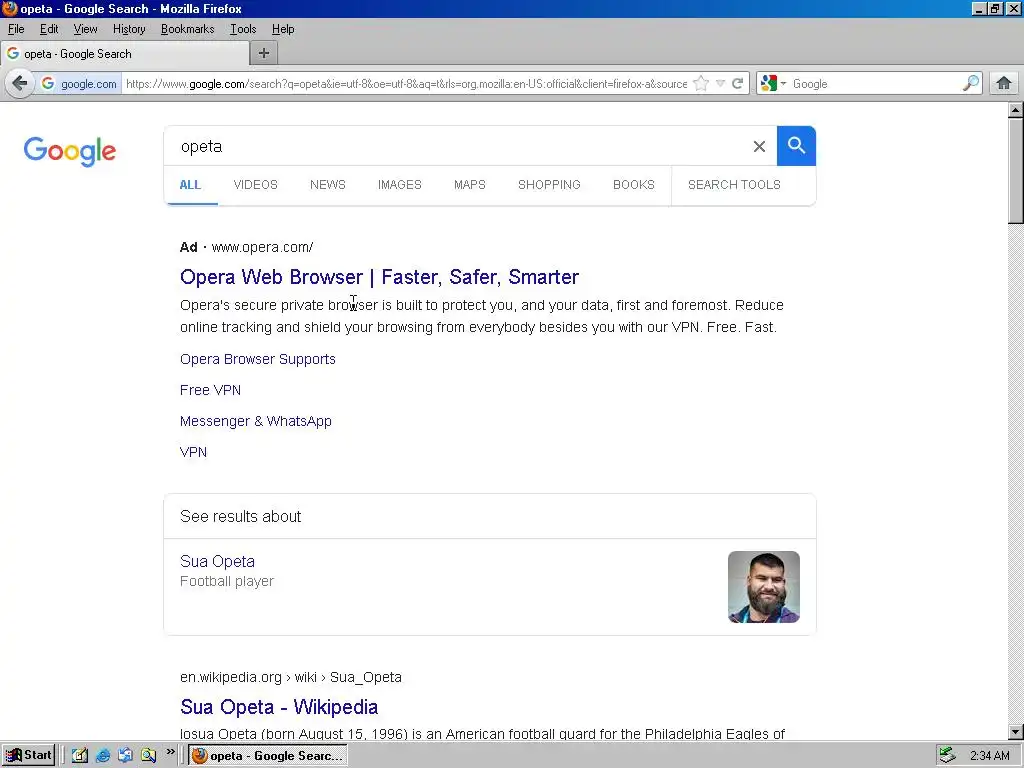Open the Windows Start button
The image size is (1024, 768).
[x=29, y=756]
